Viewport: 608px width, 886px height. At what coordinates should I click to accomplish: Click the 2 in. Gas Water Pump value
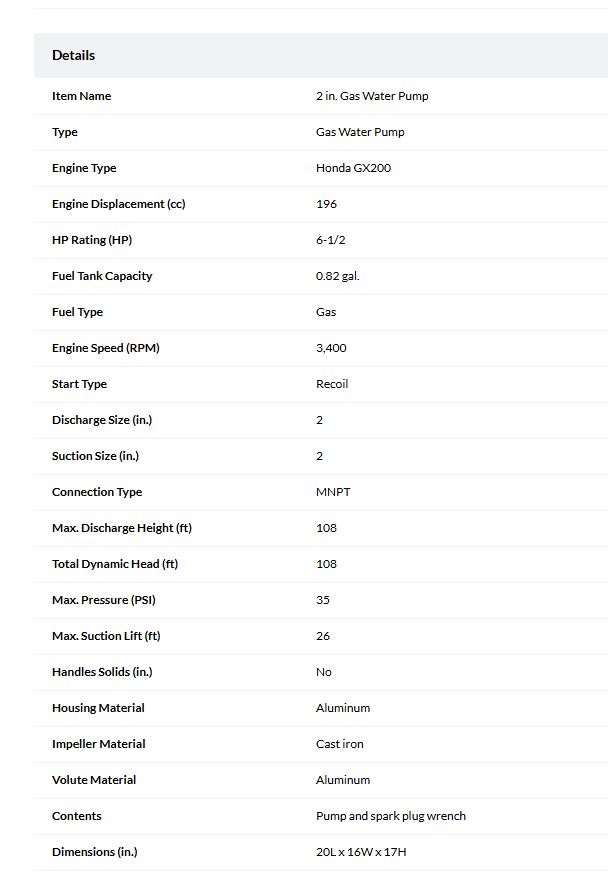click(x=372, y=96)
